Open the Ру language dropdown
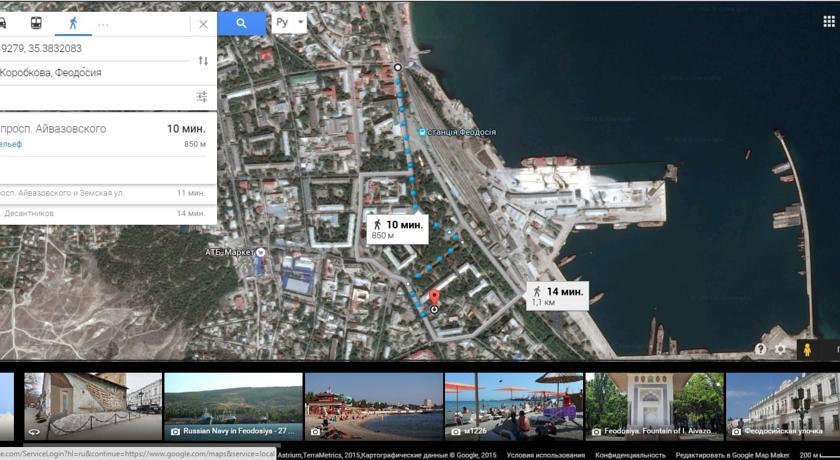This screenshot has width=840, height=460. pyautogui.click(x=289, y=22)
